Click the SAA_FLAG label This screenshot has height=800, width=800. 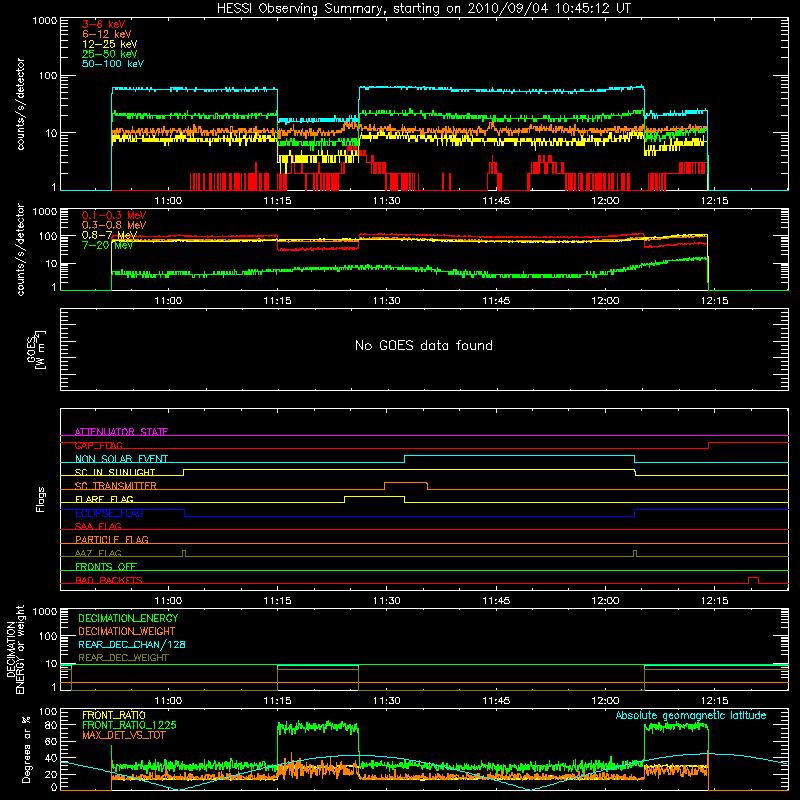pyautogui.click(x=98, y=526)
